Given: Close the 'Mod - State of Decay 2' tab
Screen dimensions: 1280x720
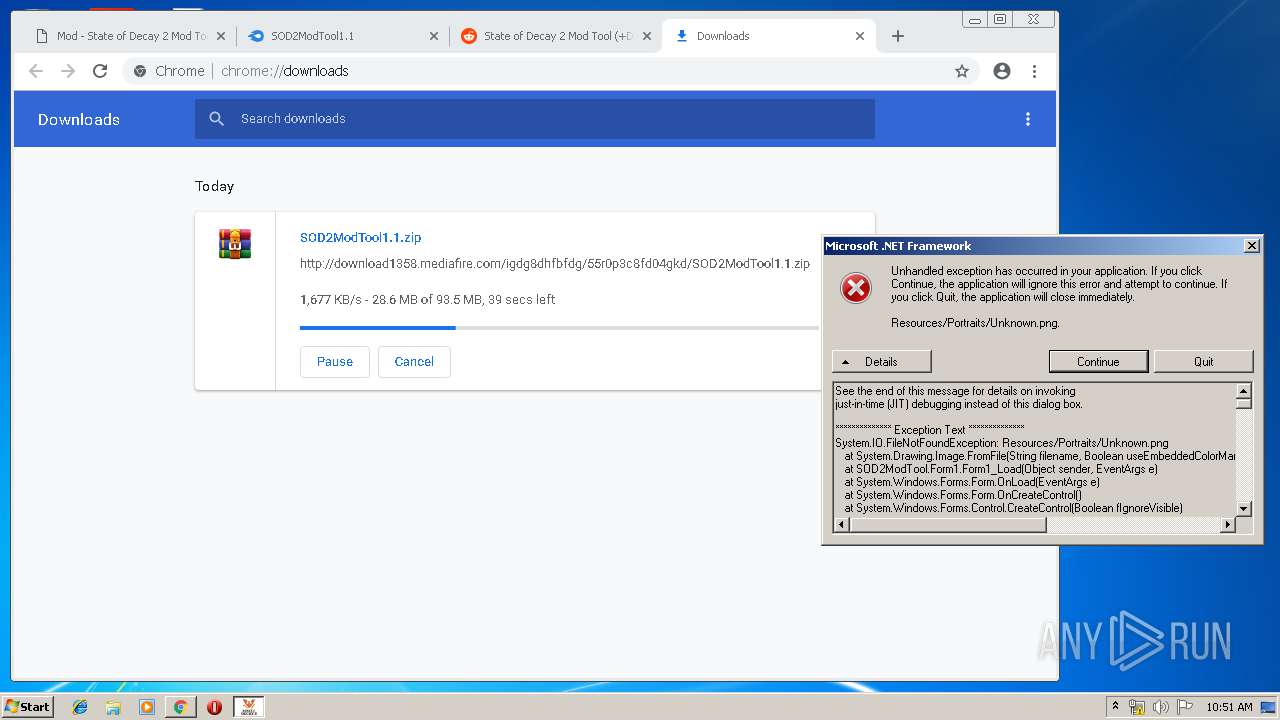Looking at the screenshot, I should [x=221, y=36].
